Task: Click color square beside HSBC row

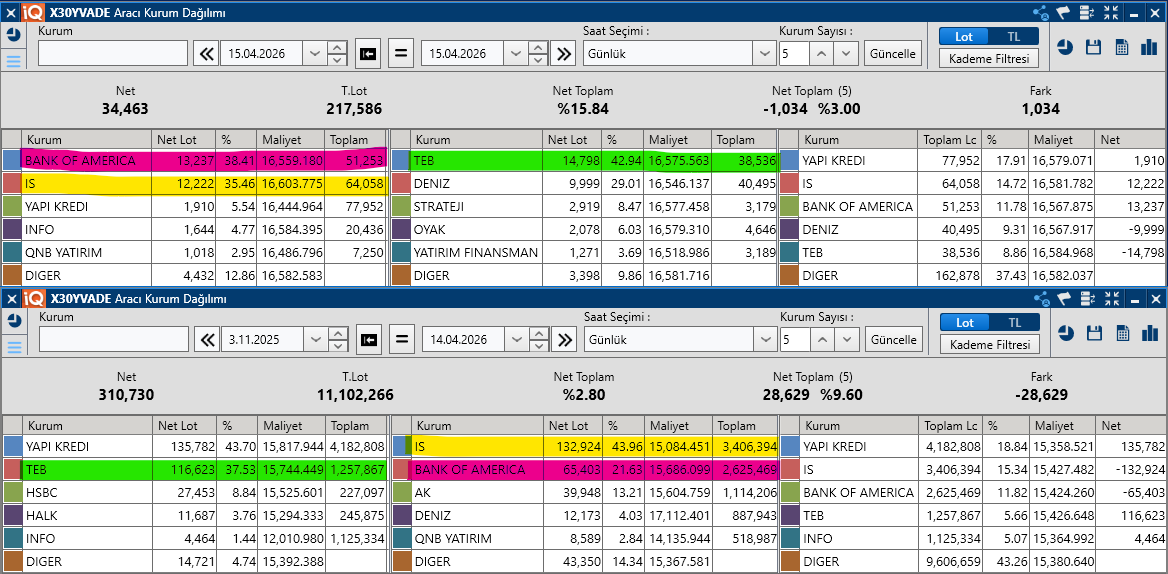Action: click(13, 493)
